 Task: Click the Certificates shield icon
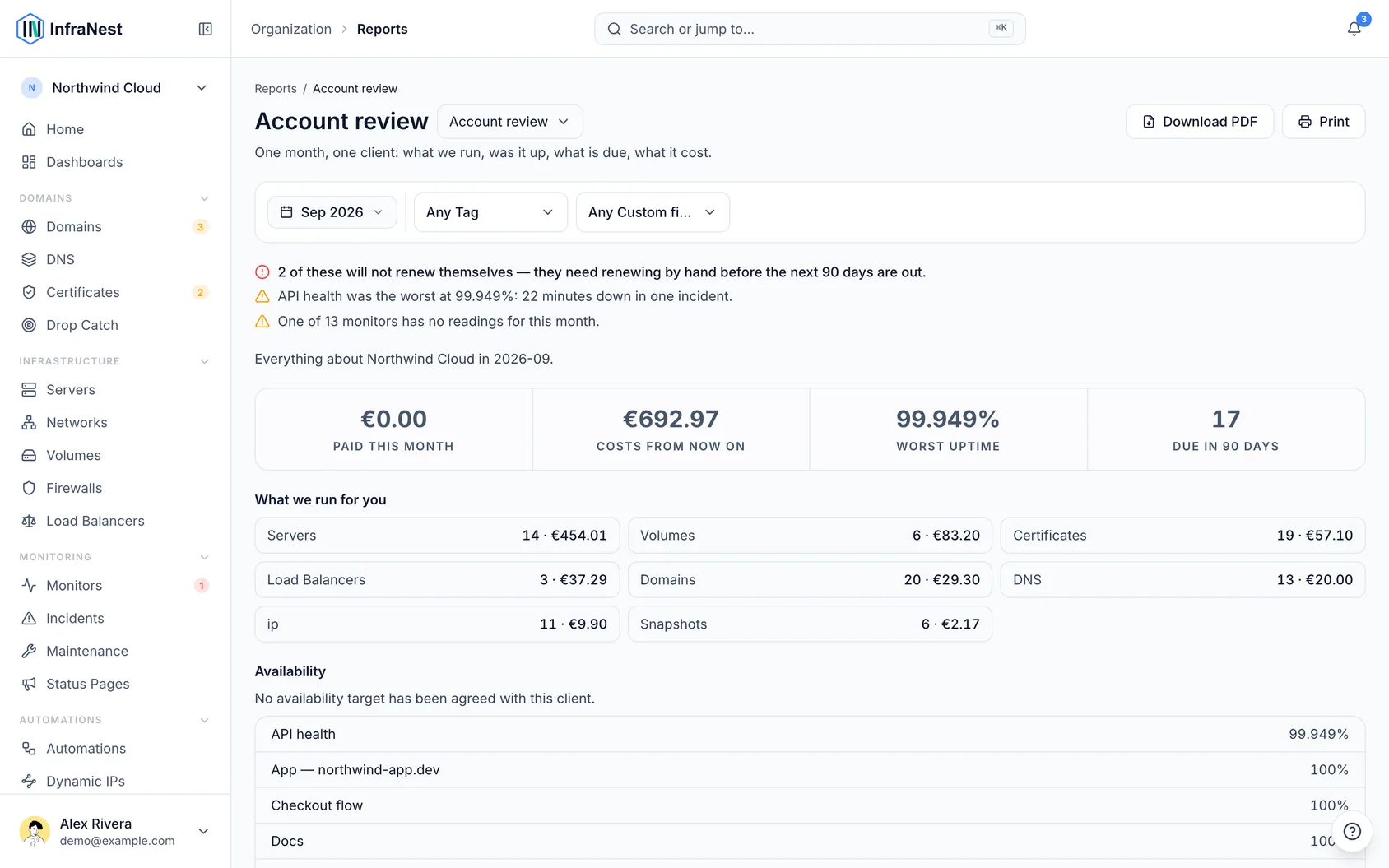[29, 292]
